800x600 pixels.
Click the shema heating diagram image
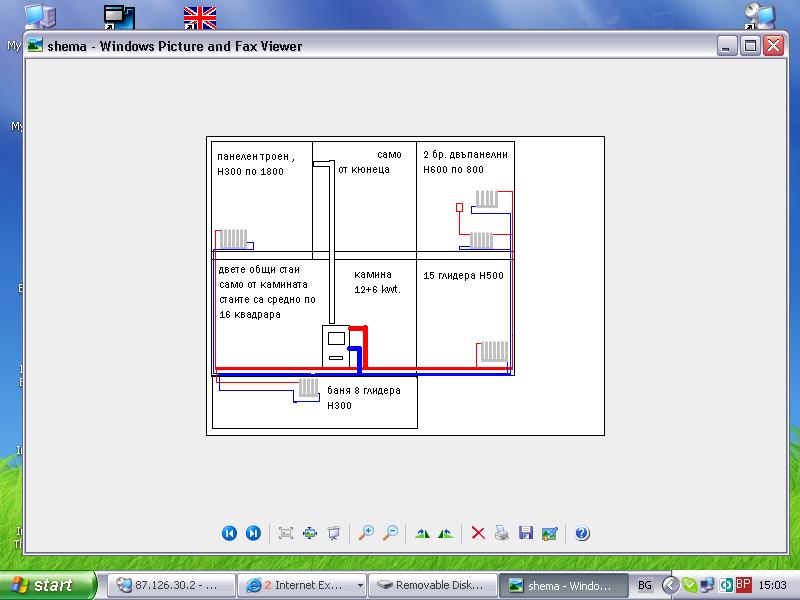pos(405,285)
